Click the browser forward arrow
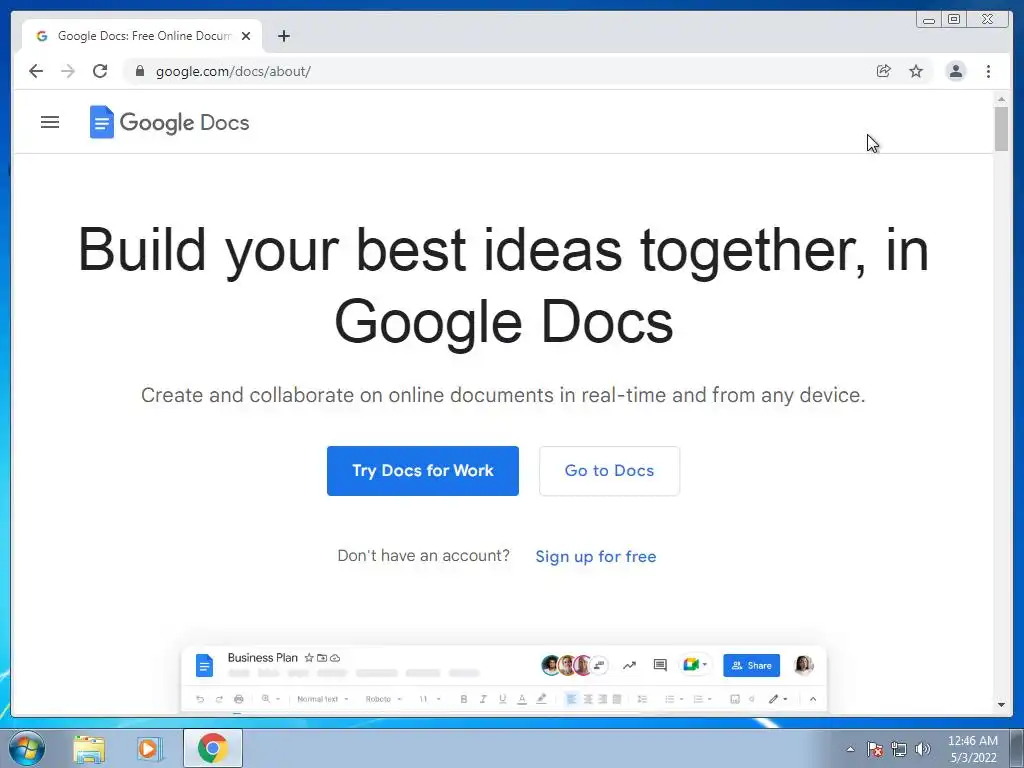1024x768 pixels. click(68, 71)
